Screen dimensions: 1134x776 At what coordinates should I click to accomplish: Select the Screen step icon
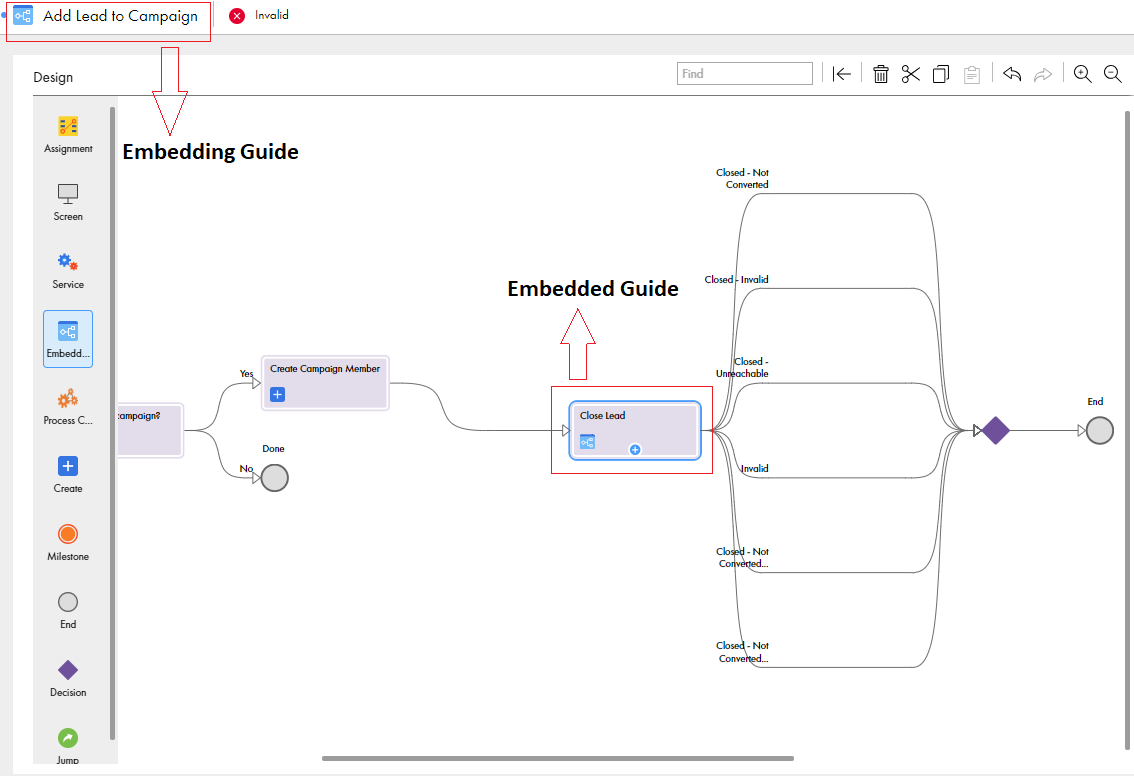tap(68, 193)
